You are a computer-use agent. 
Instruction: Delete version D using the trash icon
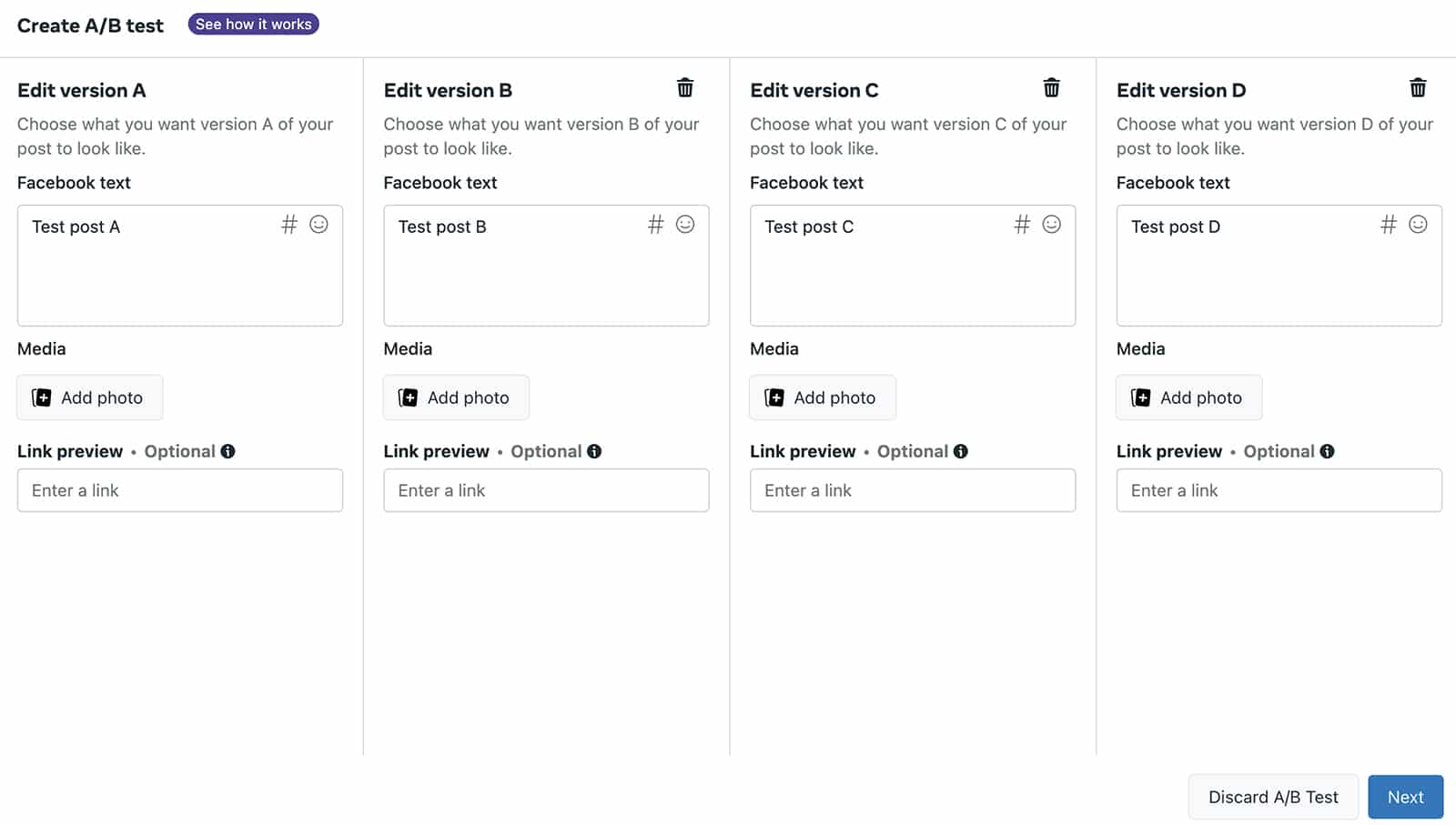[1419, 88]
